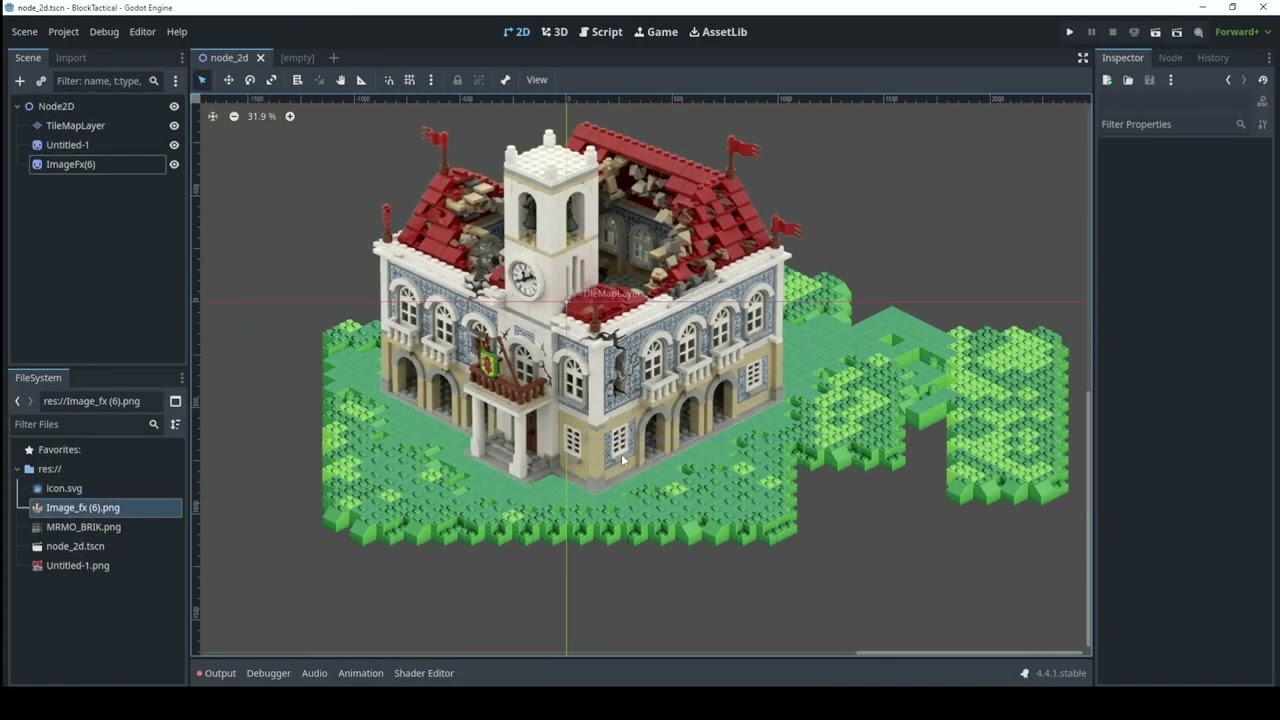Switch to the Import dock tab
The width and height of the screenshot is (1280, 720).
[71, 58]
